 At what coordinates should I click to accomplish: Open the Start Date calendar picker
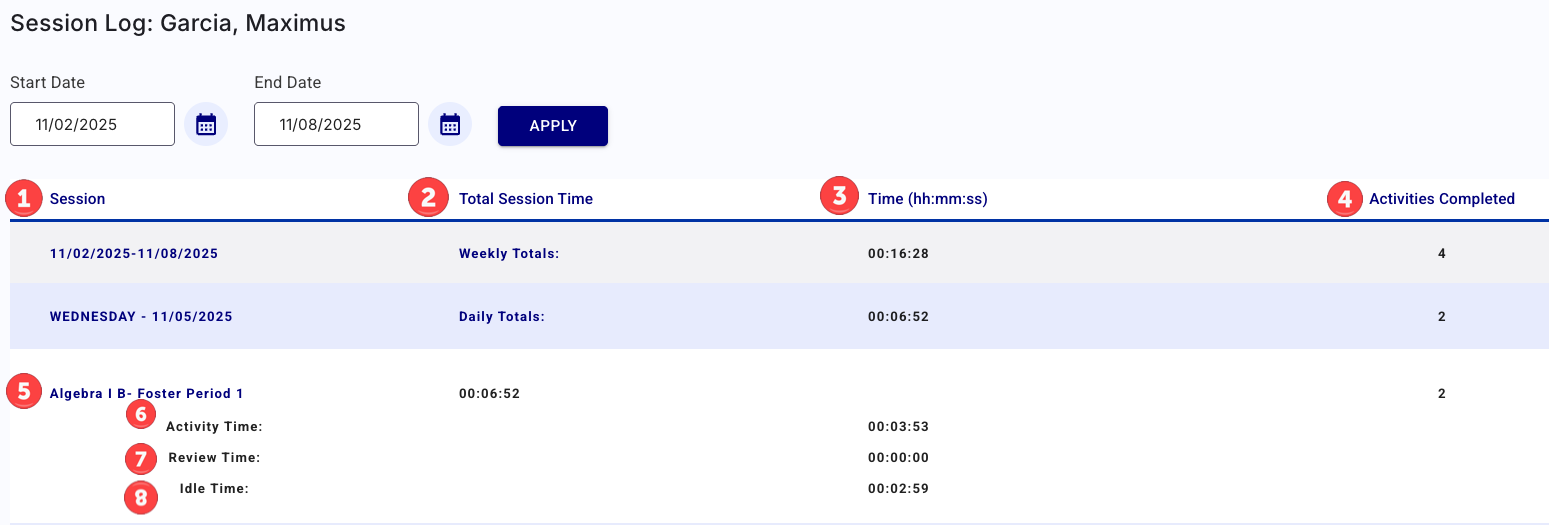pos(206,125)
